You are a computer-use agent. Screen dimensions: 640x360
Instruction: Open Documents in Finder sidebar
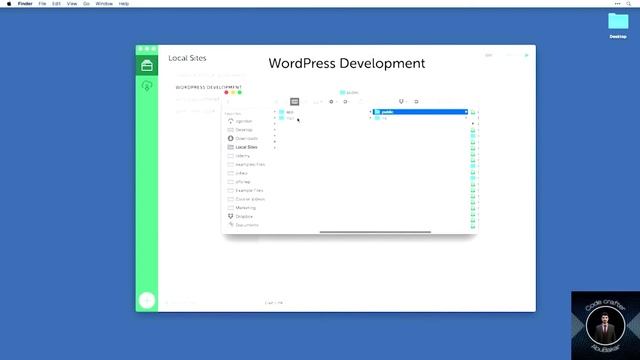pyautogui.click(x=243, y=225)
